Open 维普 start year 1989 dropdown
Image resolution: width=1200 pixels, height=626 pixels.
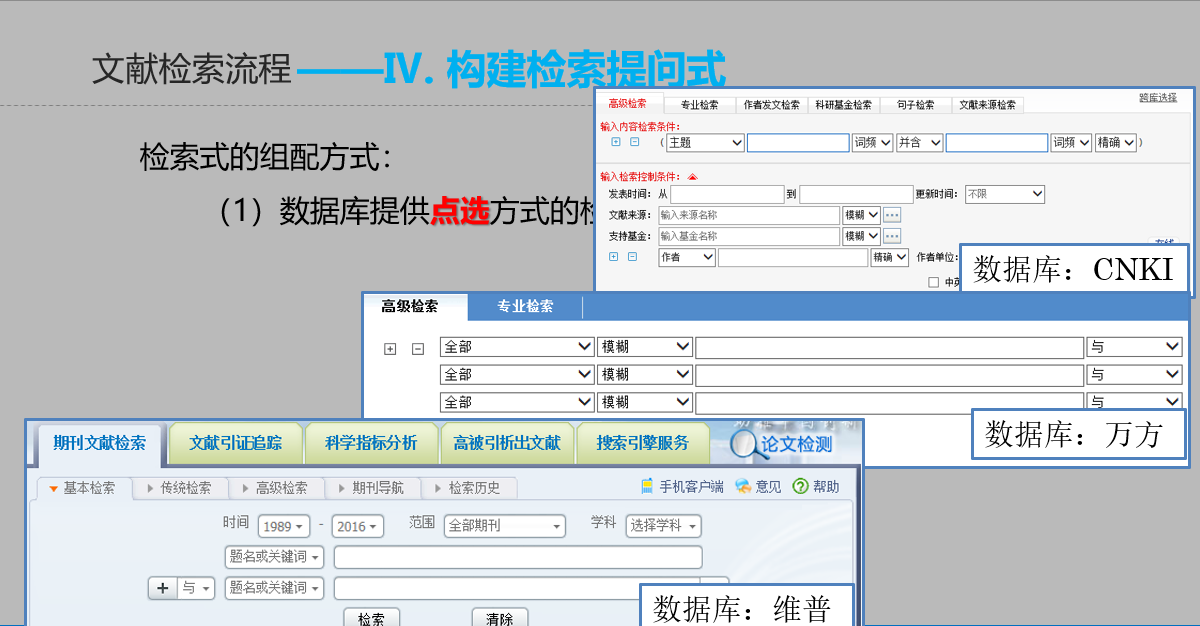click(x=284, y=526)
